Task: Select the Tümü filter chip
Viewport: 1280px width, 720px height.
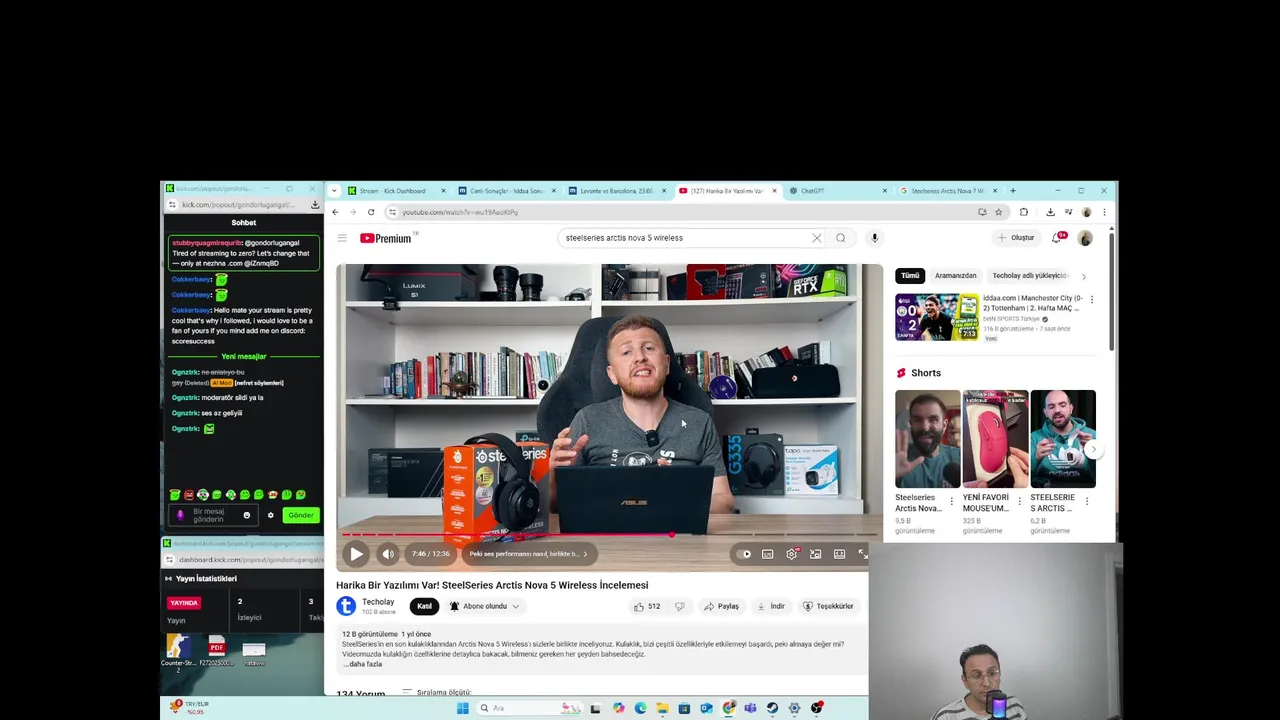Action: (910, 276)
